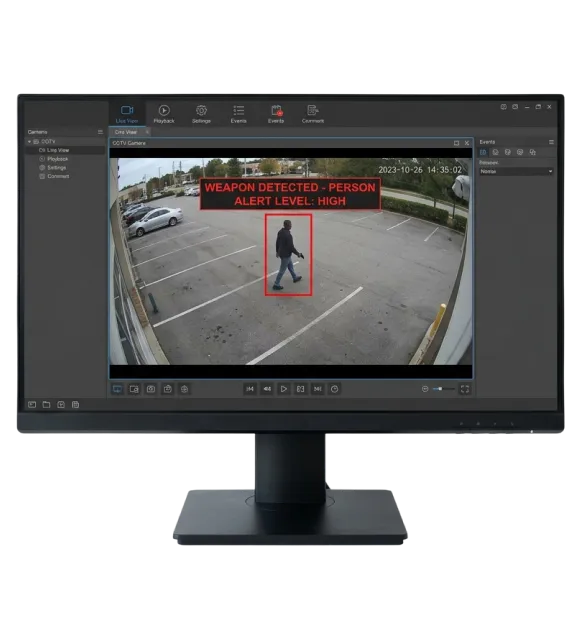This screenshot has width=578, height=622.
Task: Skip to next clip
Action: click(x=317, y=389)
